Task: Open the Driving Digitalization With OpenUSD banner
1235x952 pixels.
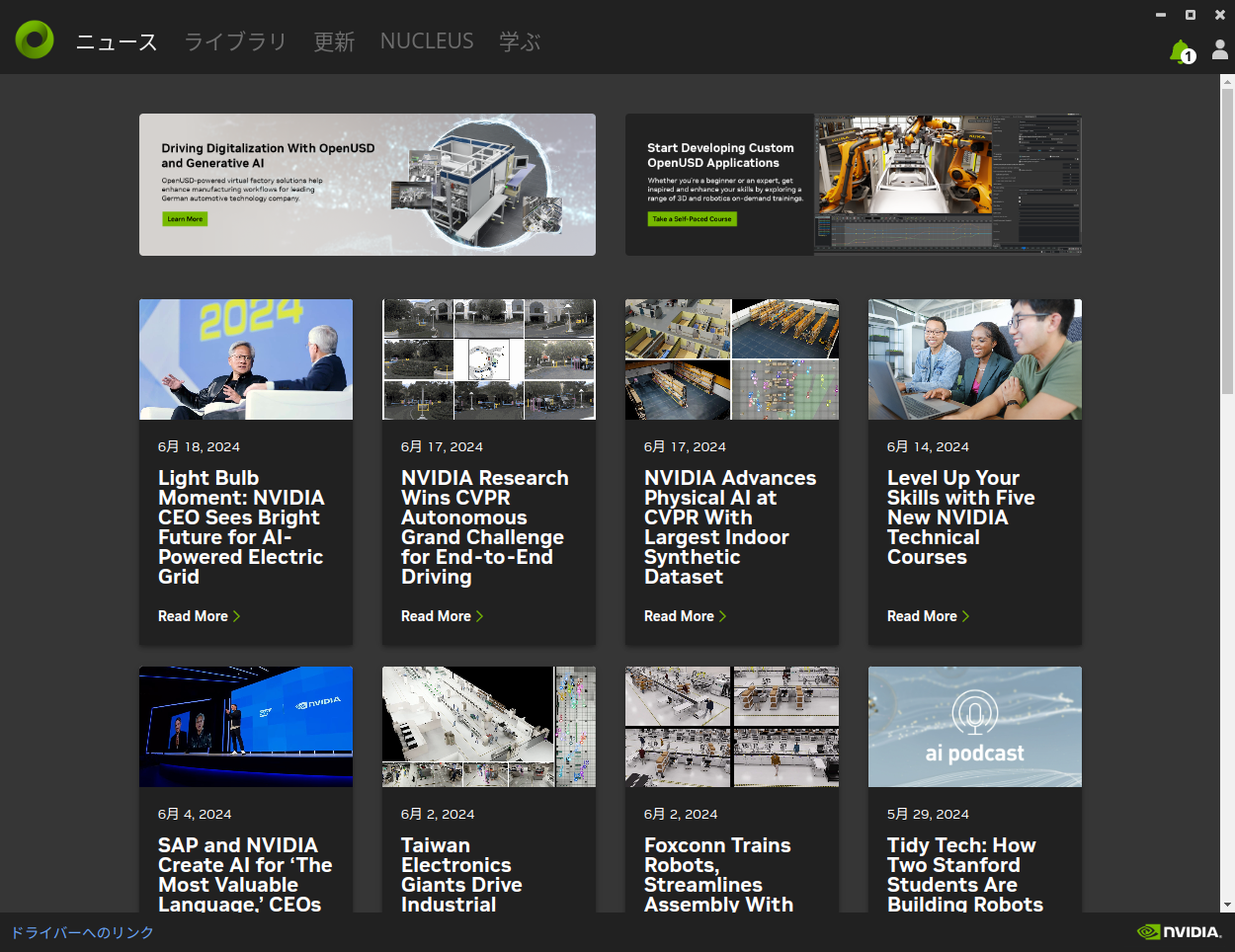Action: pos(368,185)
